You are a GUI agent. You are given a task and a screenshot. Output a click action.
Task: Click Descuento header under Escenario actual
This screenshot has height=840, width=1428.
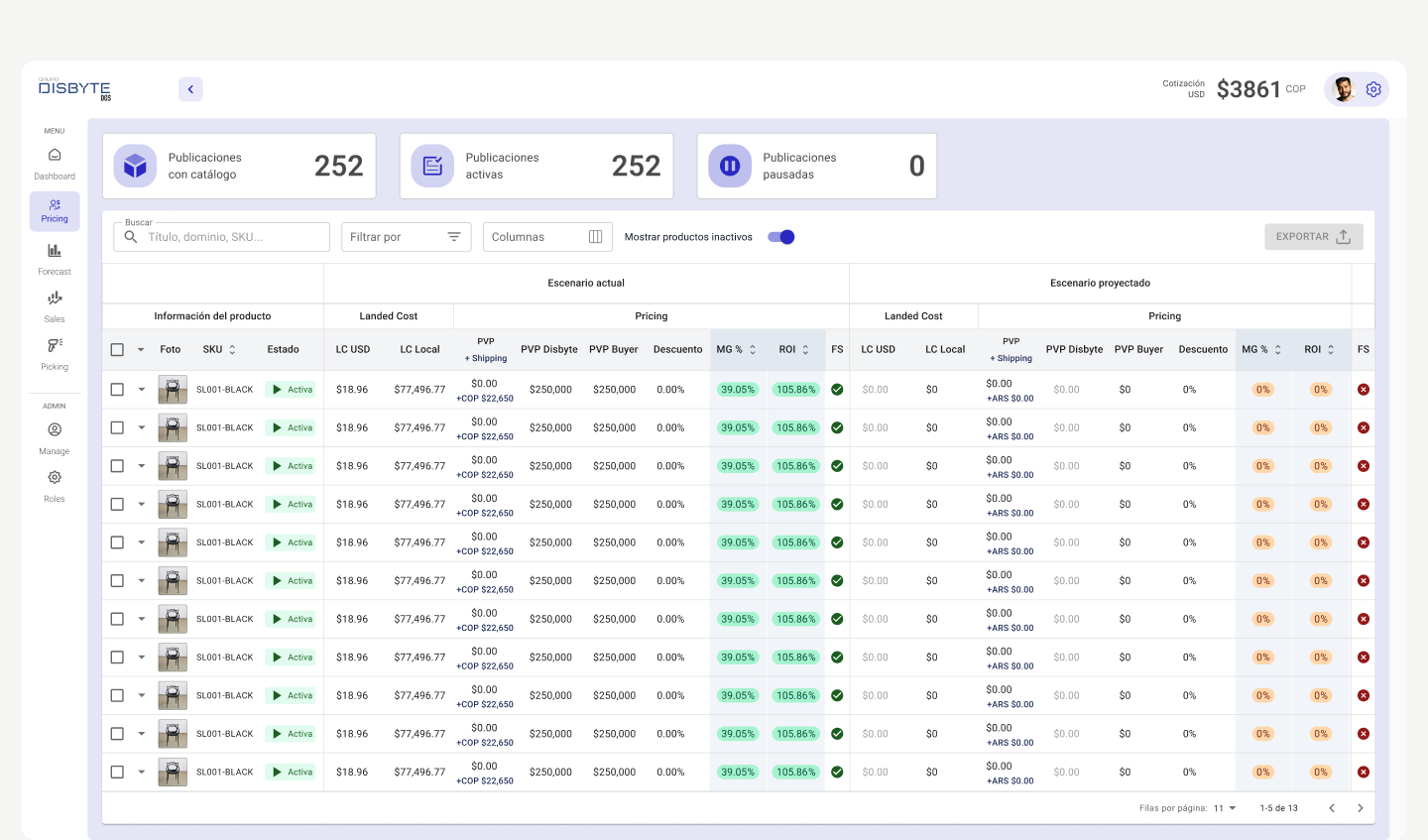click(x=678, y=350)
